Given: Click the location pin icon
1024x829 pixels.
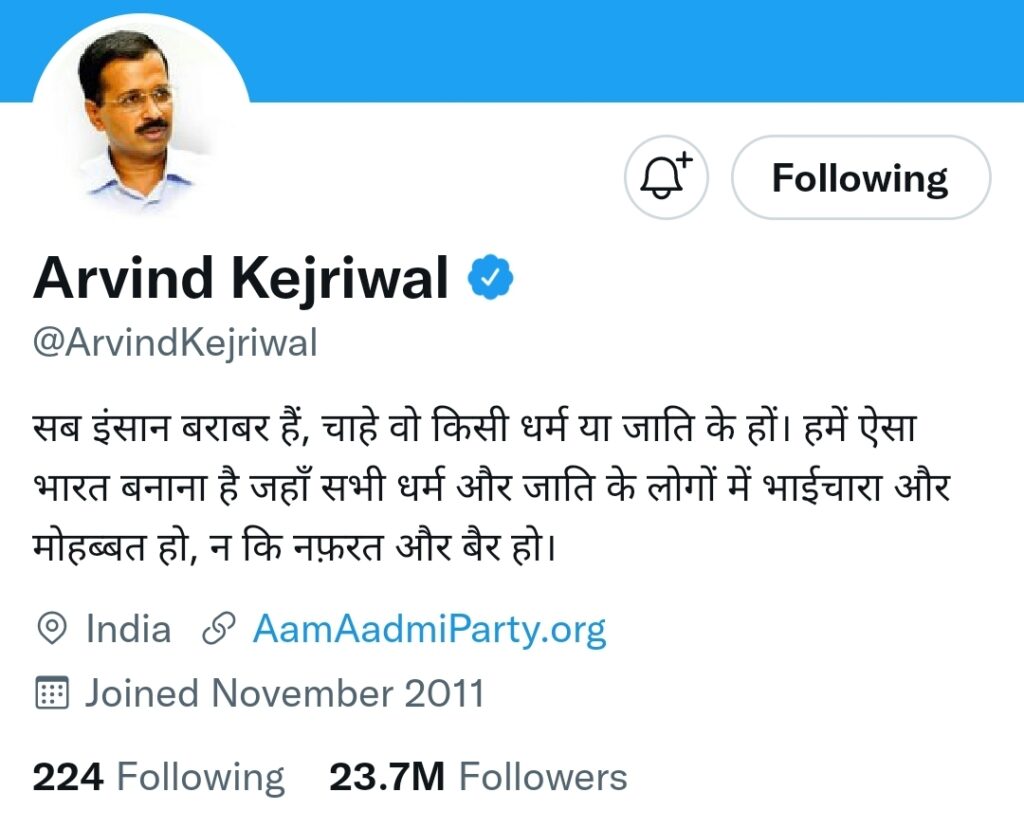Looking at the screenshot, I should click(52, 629).
